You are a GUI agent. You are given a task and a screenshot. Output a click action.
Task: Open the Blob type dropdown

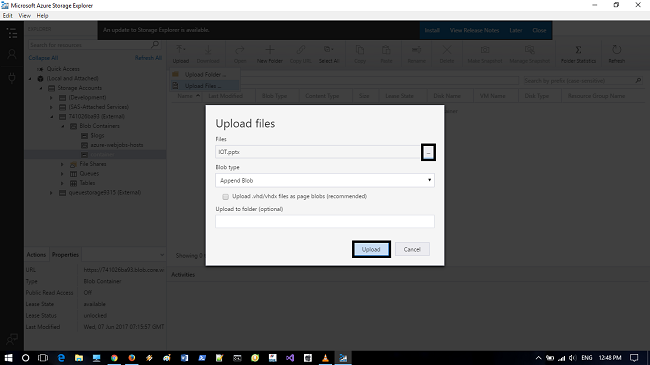(325, 180)
